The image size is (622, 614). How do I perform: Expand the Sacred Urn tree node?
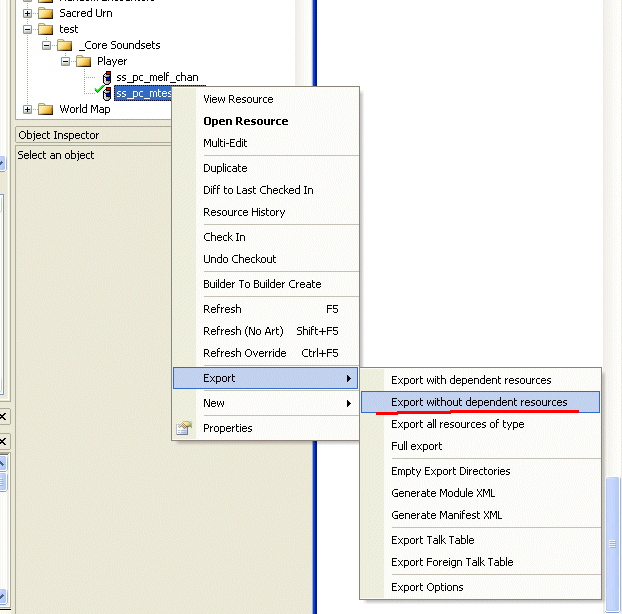pos(27,14)
